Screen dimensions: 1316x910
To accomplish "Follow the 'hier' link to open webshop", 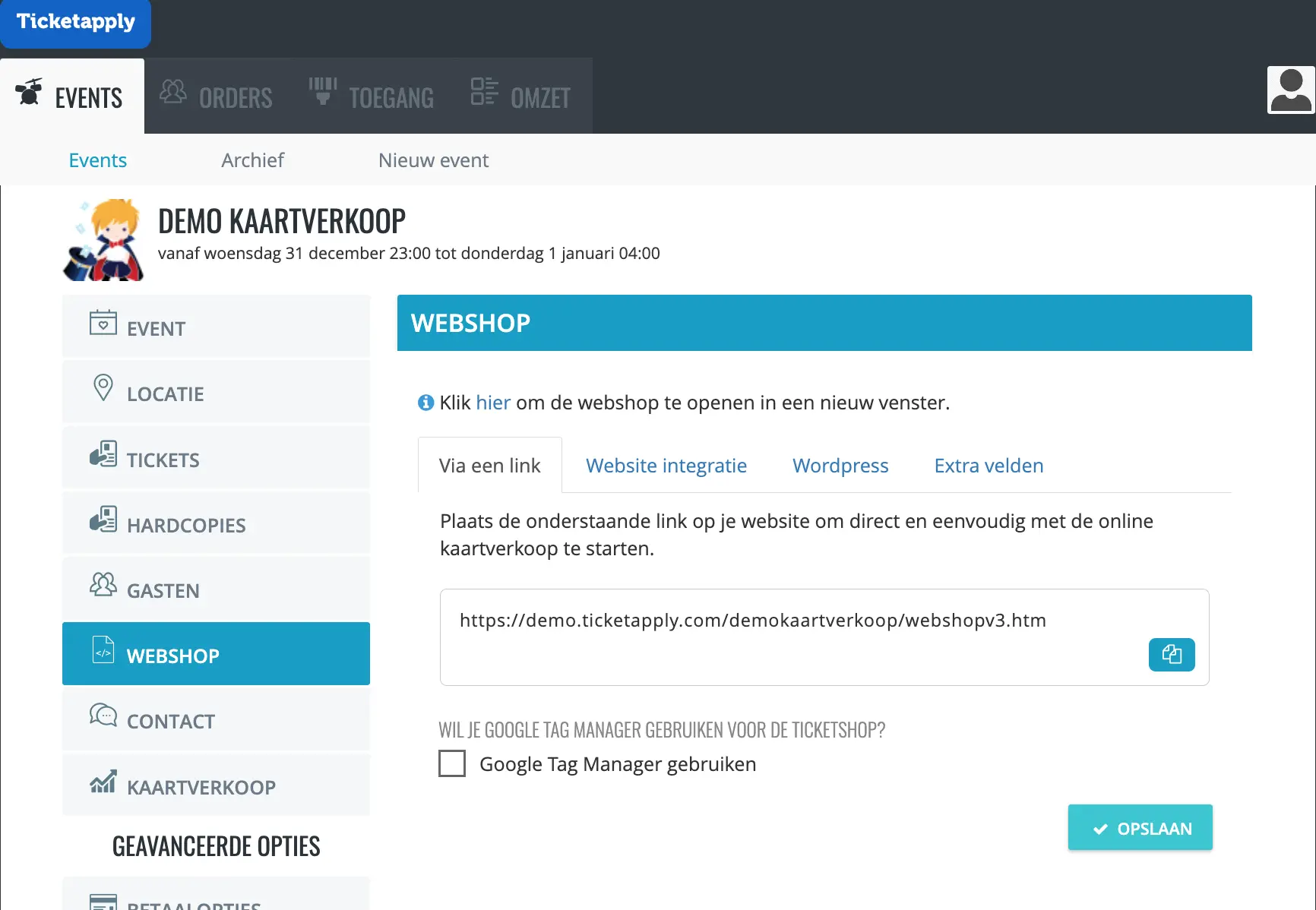I will 492,403.
